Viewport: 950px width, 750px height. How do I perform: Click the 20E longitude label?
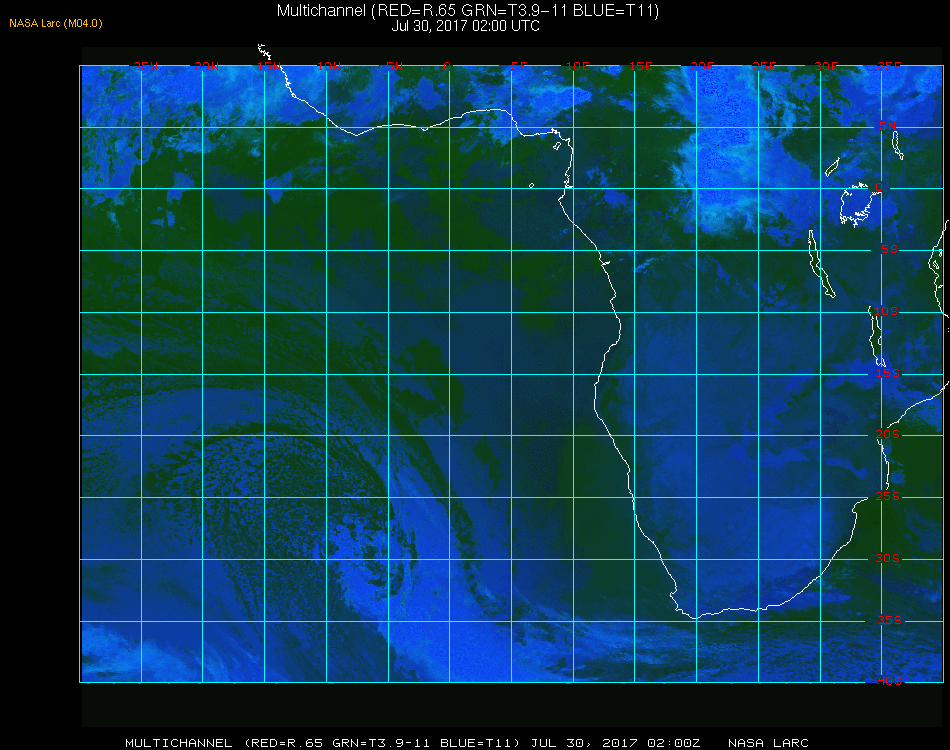(x=702, y=66)
